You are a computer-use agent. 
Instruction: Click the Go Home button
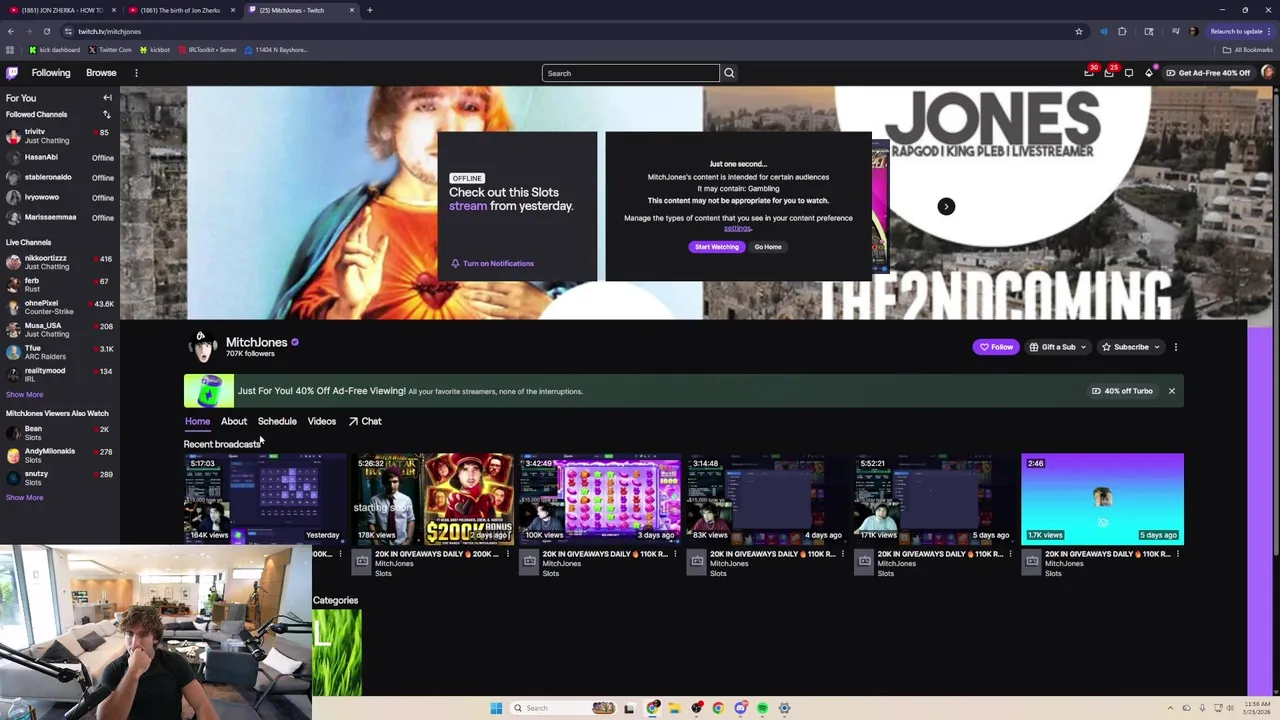coord(768,247)
